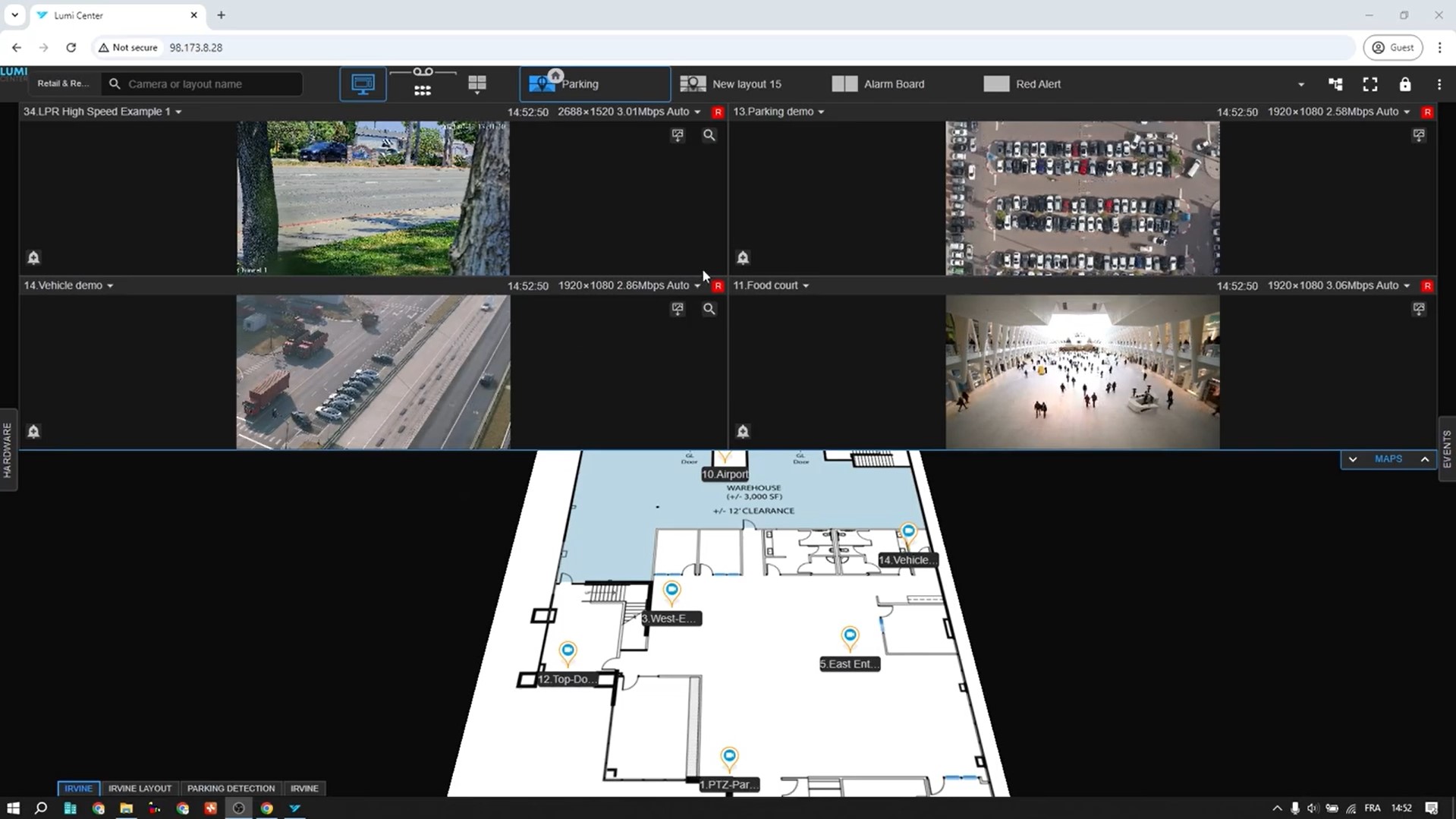1456x819 pixels.
Task: Click alarm bell icon on Food court camera
Action: (743, 431)
